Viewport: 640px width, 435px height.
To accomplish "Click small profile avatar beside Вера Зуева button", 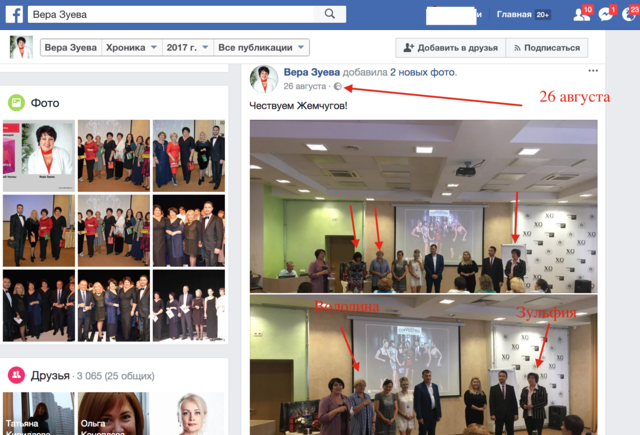I will pos(21,47).
